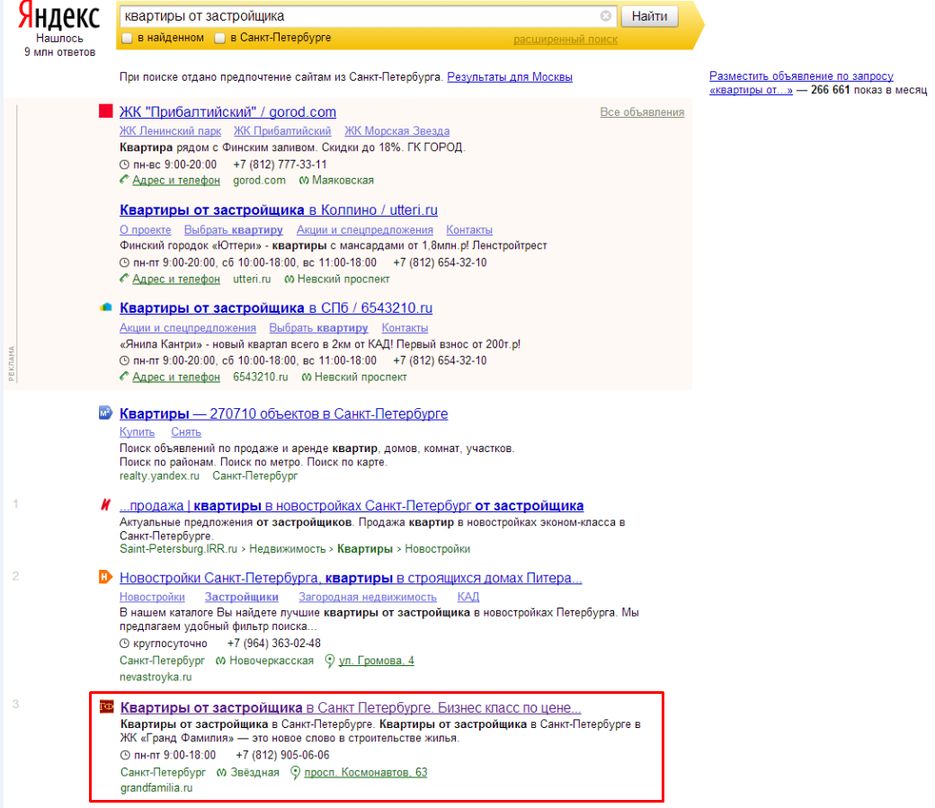The image size is (935, 808).
Task: Open the ЖК "Прибалтийский" / gorod.com ad title
Action: 228,112
